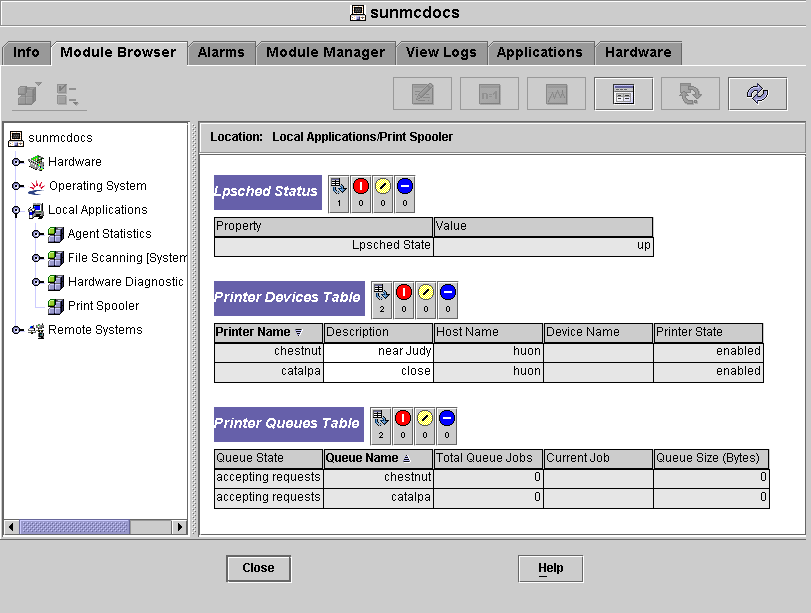Open the View Logs tab
The image size is (811, 613).
pyautogui.click(x=441, y=52)
